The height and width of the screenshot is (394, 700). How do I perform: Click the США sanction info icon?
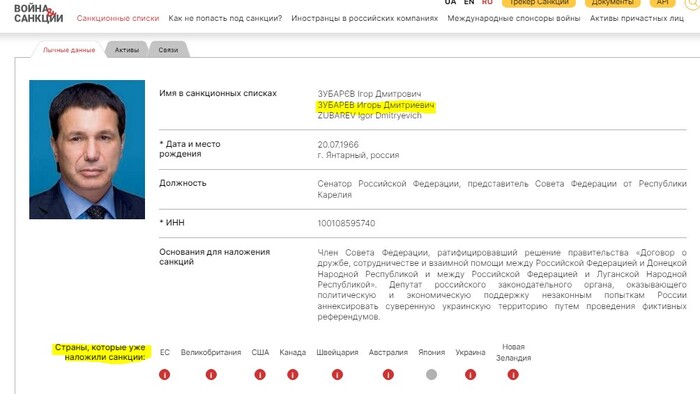click(x=260, y=374)
